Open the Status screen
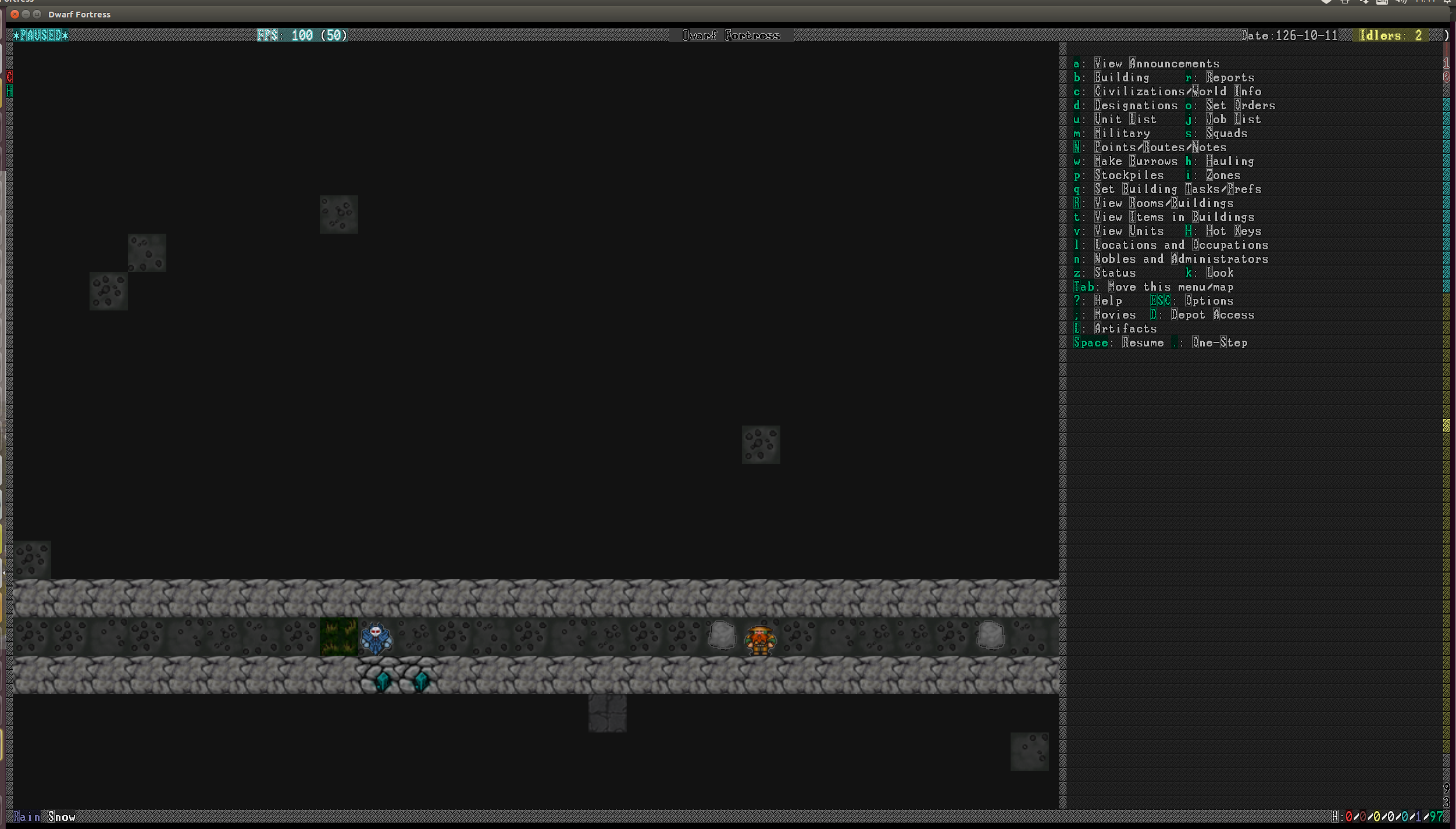 pyautogui.click(x=1104, y=273)
